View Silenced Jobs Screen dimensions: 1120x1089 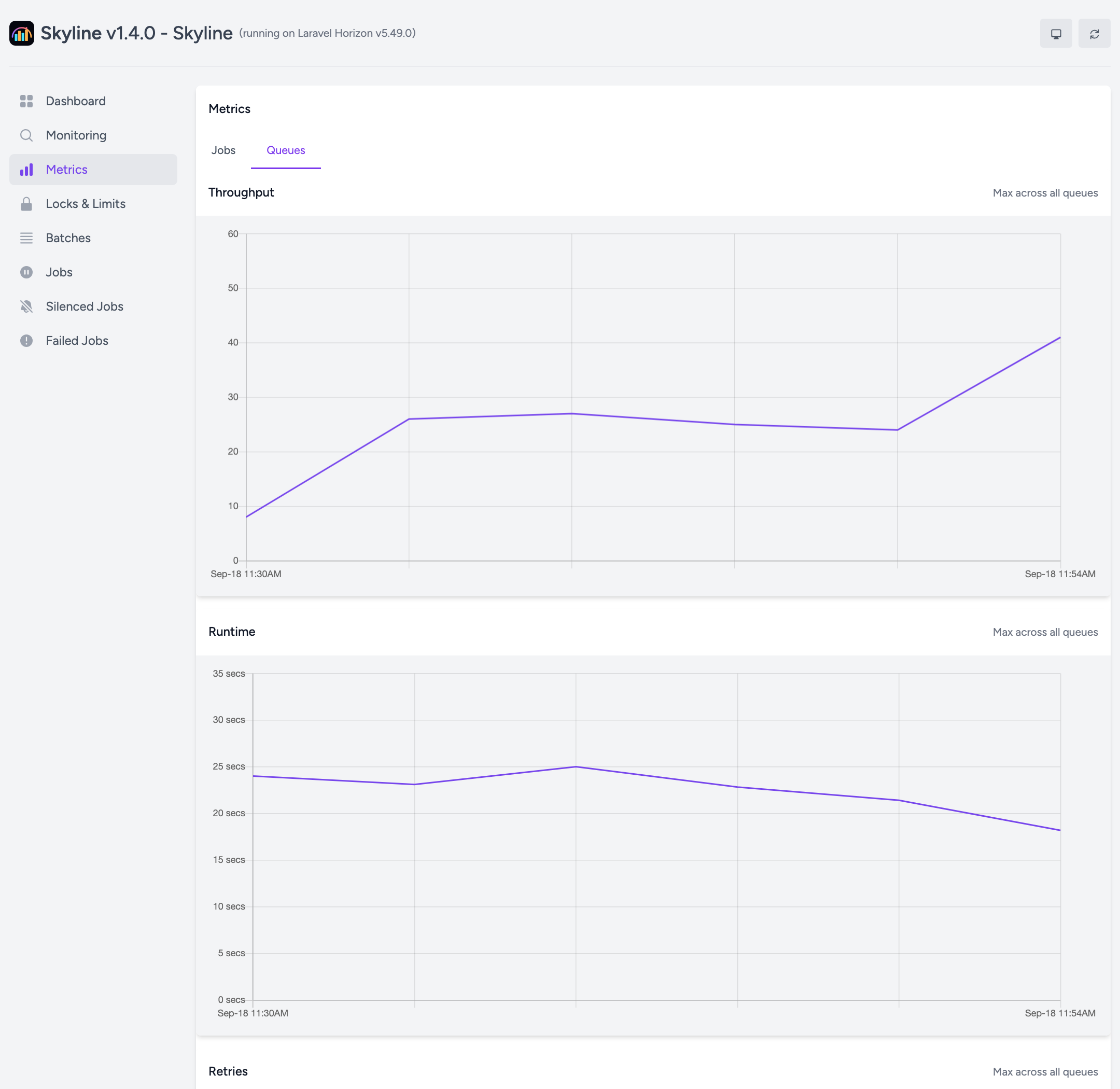93,306
